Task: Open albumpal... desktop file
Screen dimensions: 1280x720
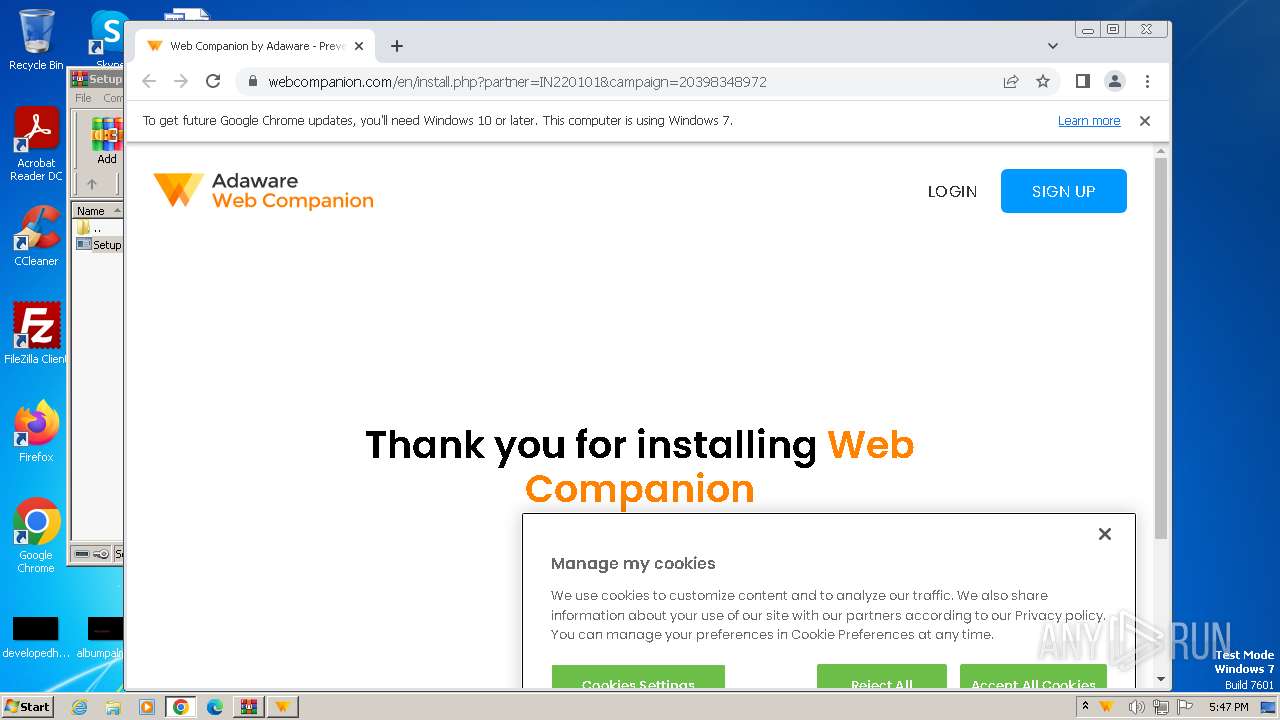Action: point(100,638)
